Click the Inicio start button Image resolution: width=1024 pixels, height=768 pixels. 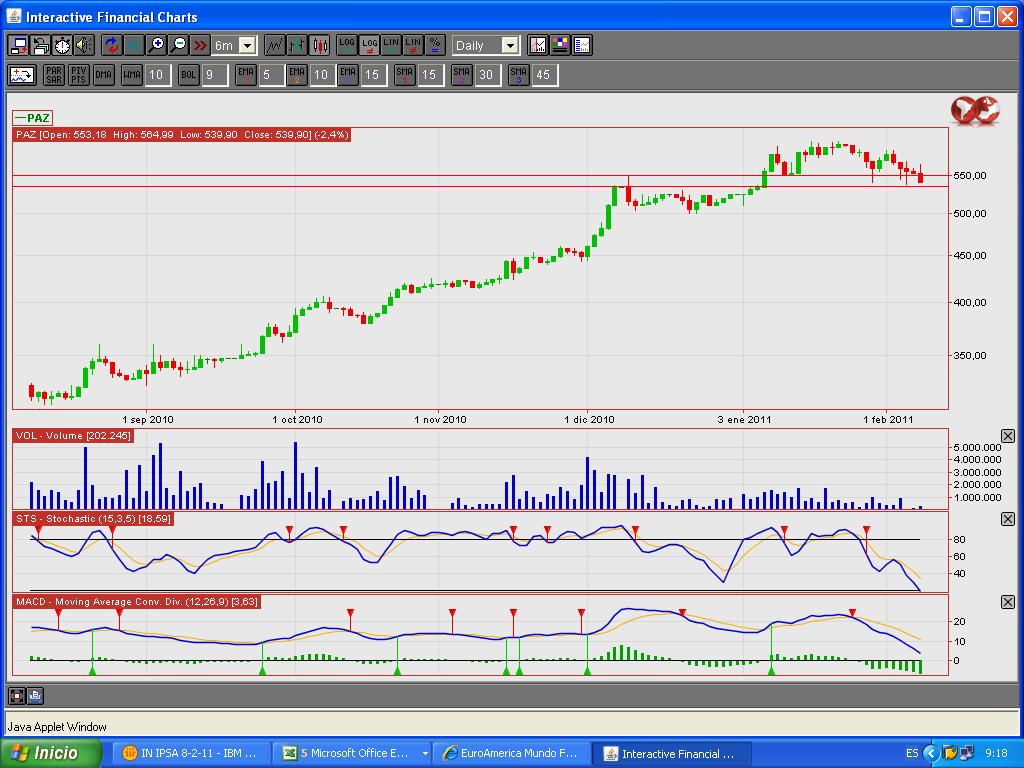[52, 753]
